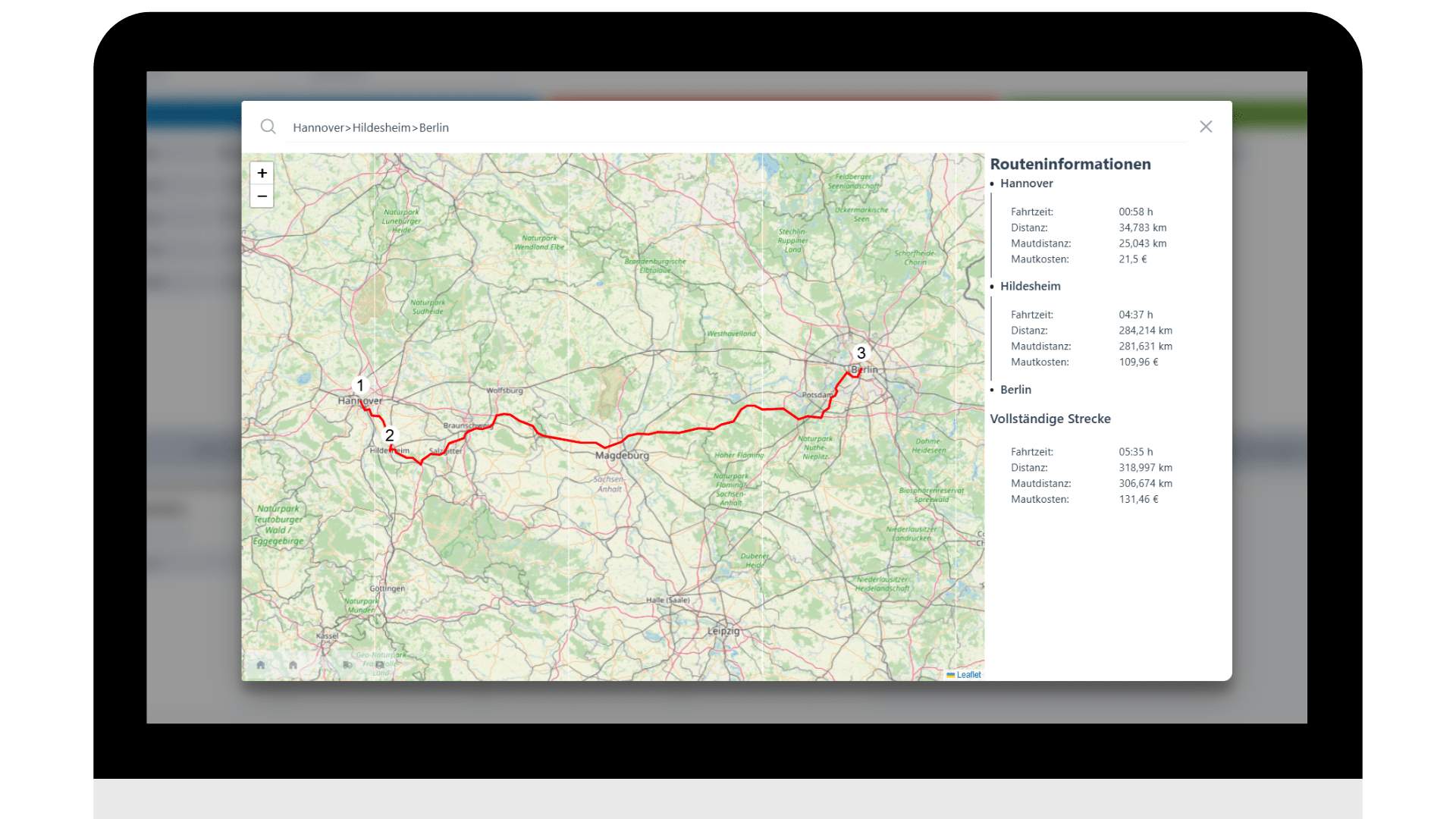This screenshot has height=819, width=1456.
Task: Click the Routeninformationen heading
Action: click(1070, 164)
